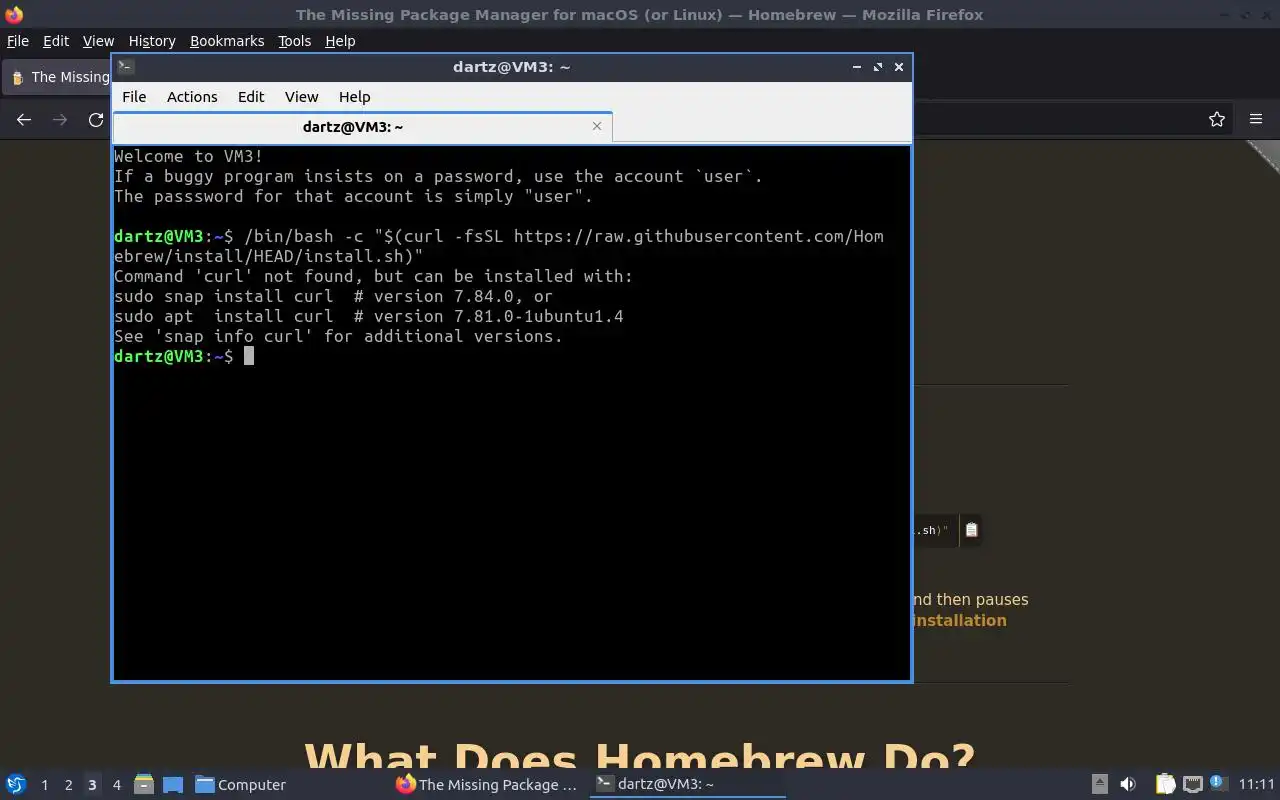This screenshot has width=1280, height=800.
Task: Open Firefox Bookmarks menu
Action: click(x=227, y=41)
